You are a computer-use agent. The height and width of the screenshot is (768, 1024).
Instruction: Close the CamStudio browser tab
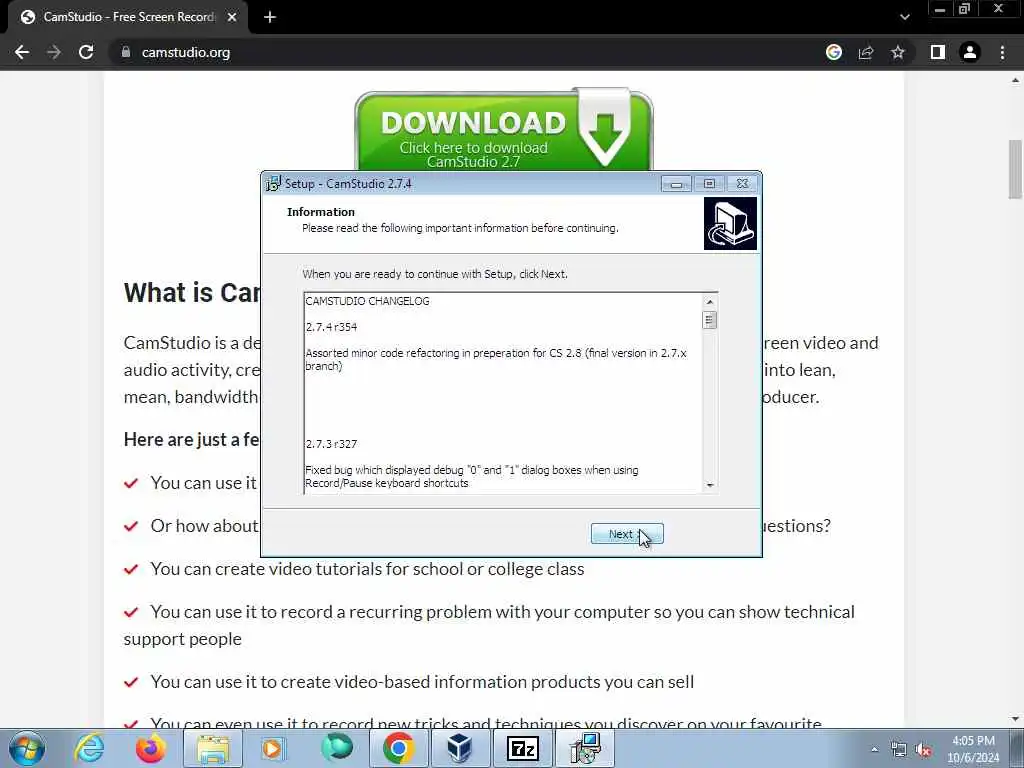(x=232, y=17)
